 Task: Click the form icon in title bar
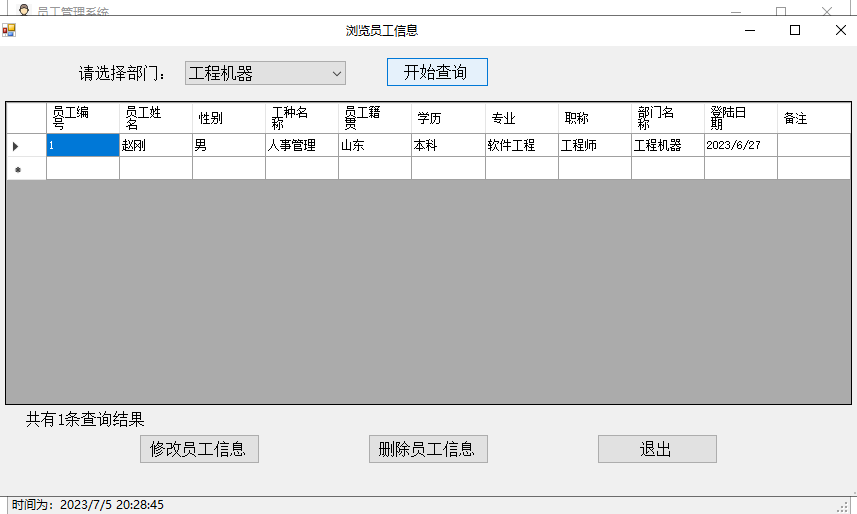coord(9,30)
